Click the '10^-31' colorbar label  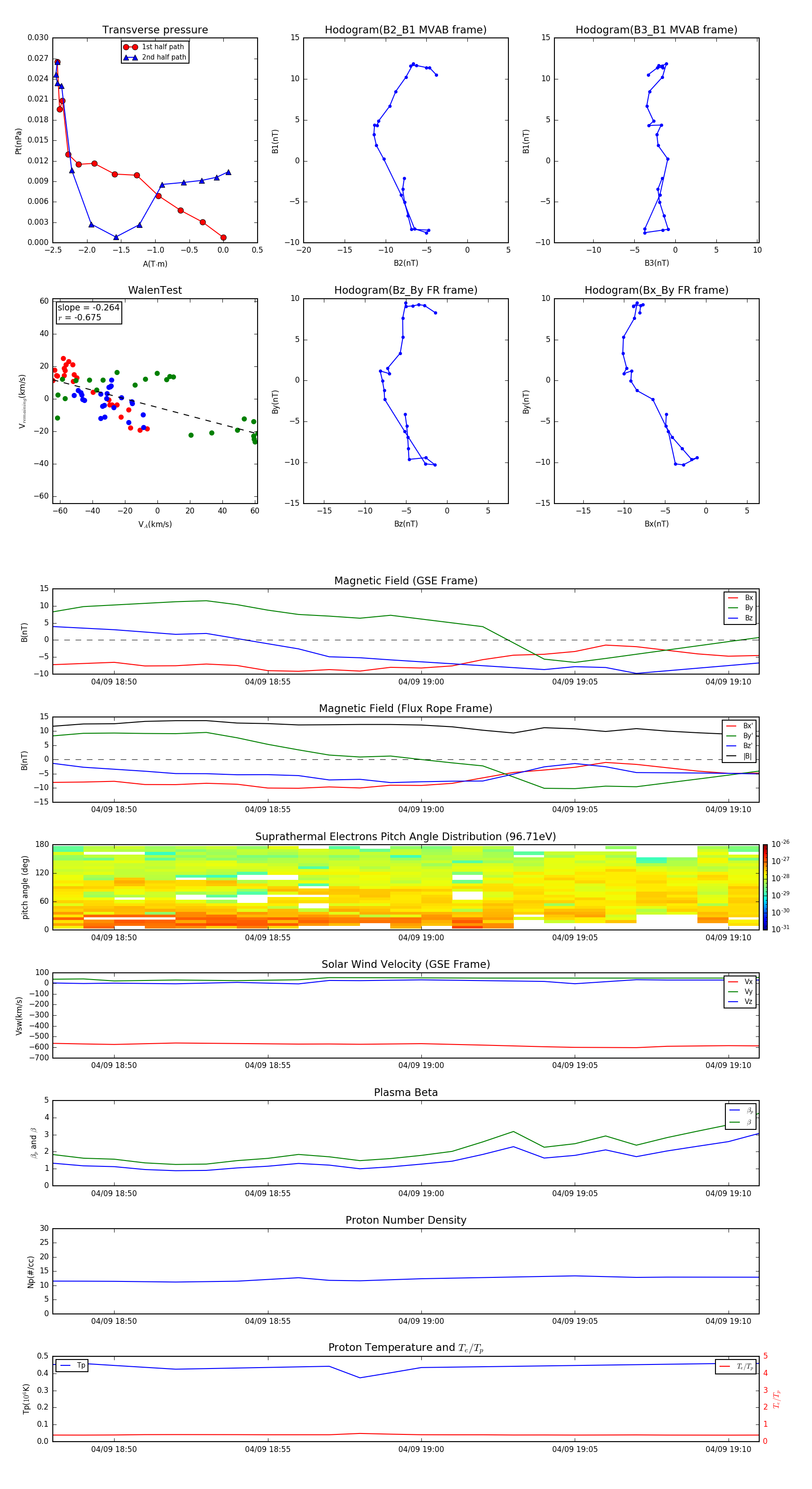pyautogui.click(x=780, y=929)
